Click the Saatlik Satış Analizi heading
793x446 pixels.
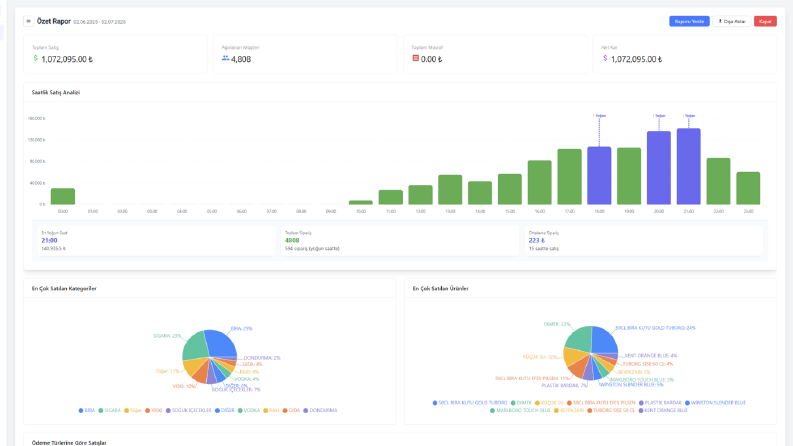point(56,93)
